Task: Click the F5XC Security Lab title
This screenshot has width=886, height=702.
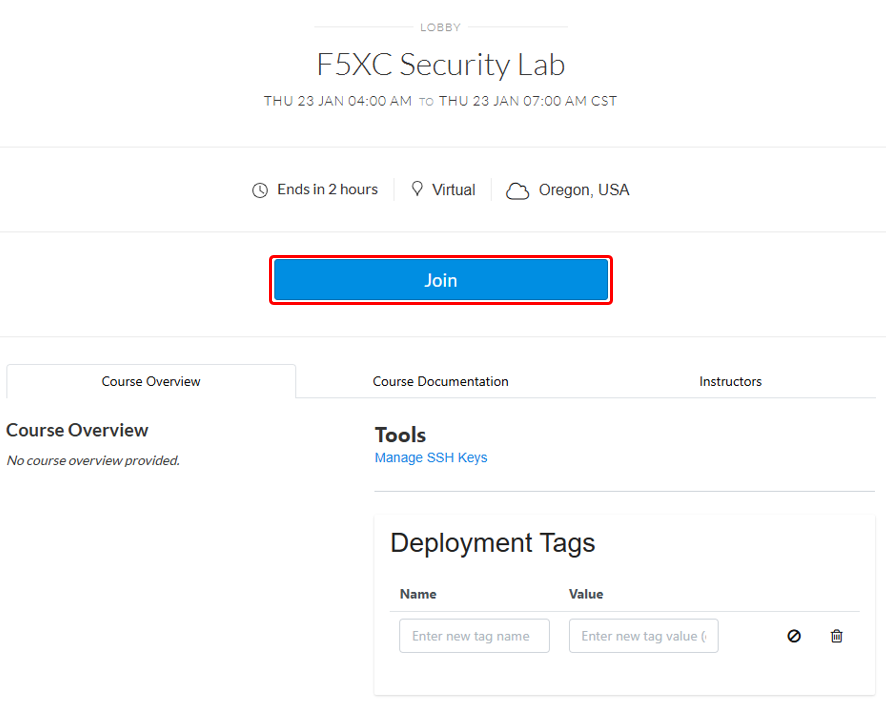Action: click(441, 64)
